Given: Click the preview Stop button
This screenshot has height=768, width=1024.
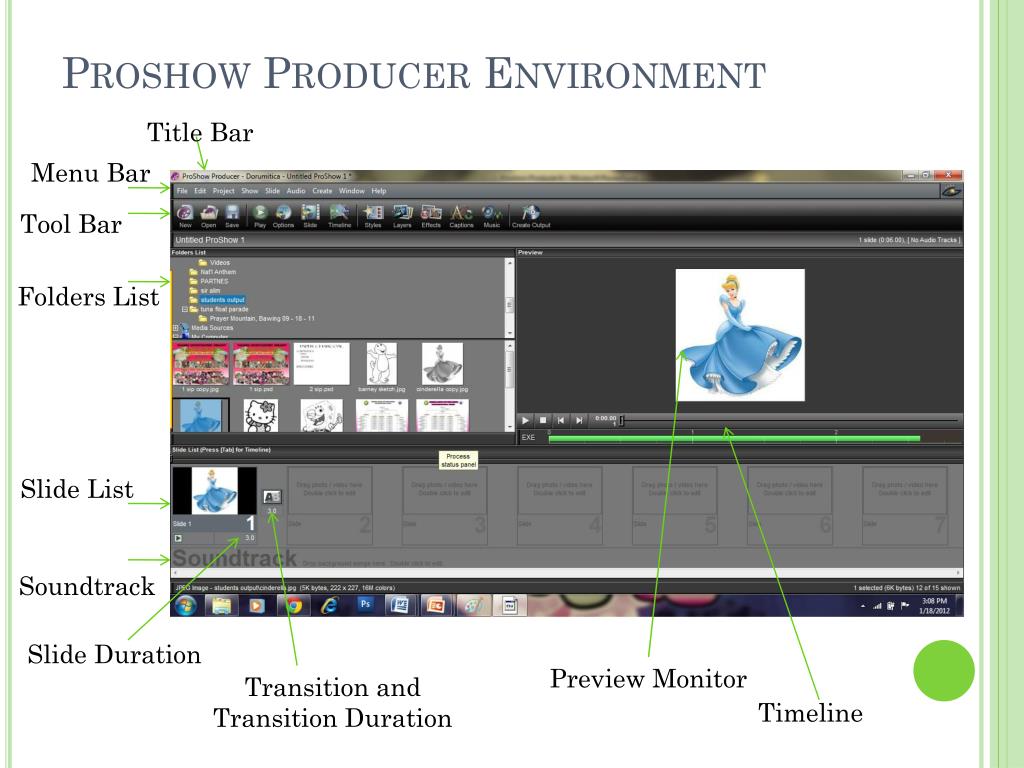Looking at the screenshot, I should pyautogui.click(x=543, y=420).
